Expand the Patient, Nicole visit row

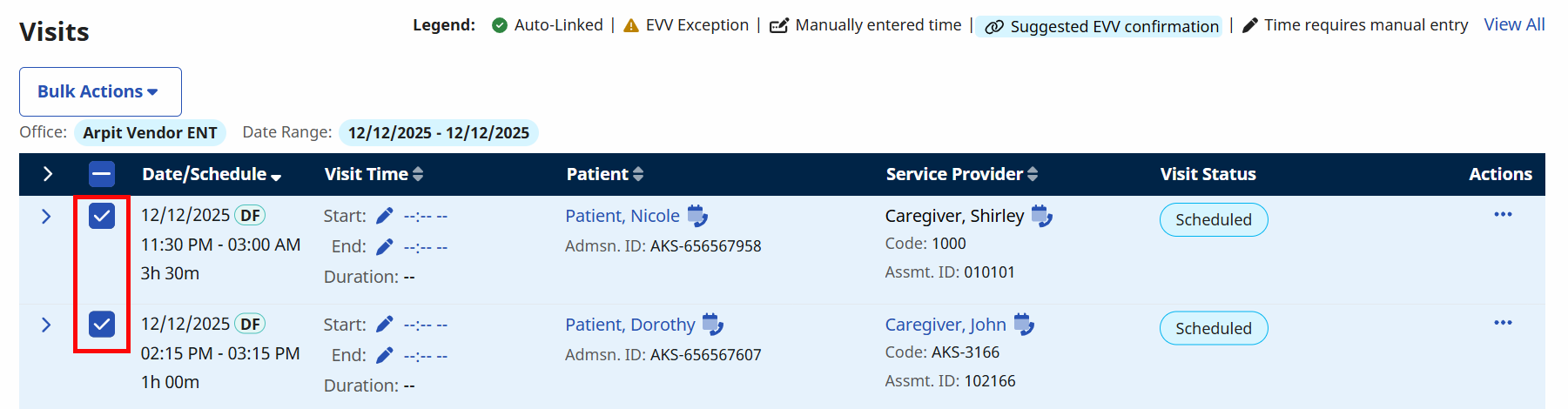[46, 217]
